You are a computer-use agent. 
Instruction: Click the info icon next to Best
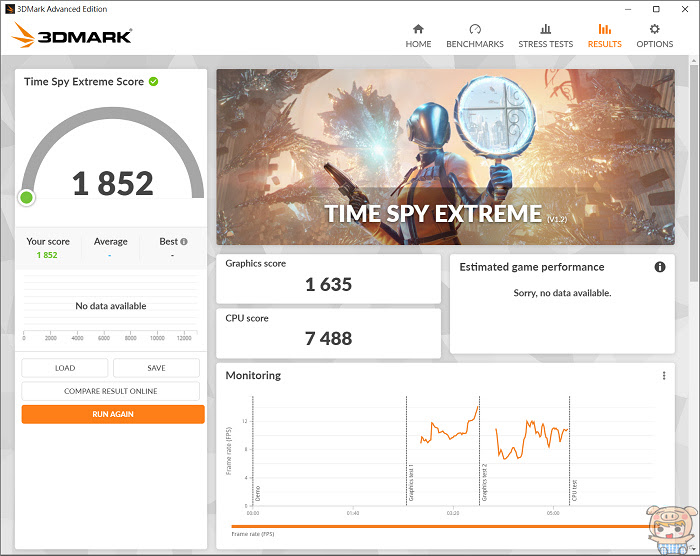[184, 242]
